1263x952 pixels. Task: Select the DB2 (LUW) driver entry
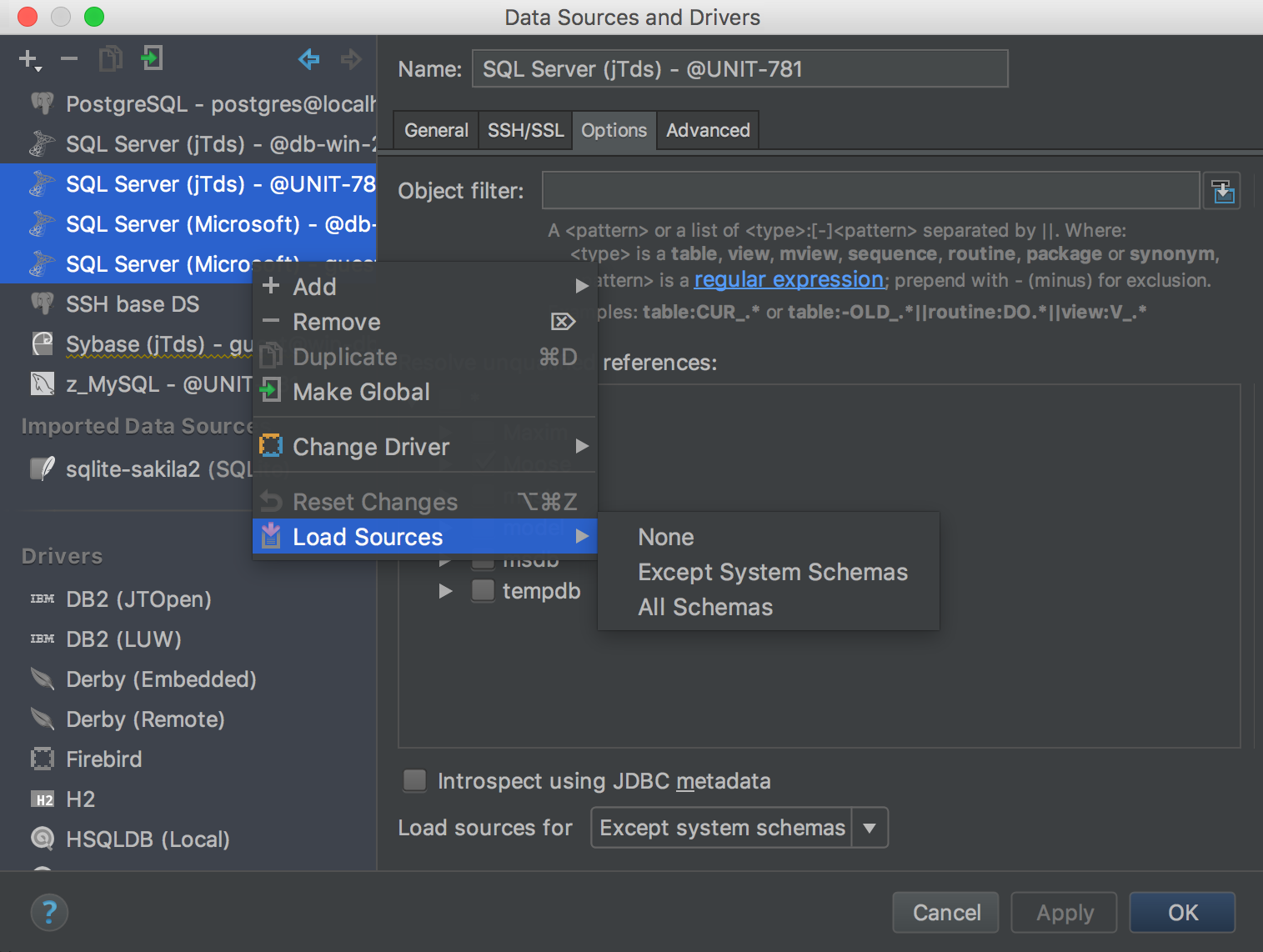(188, 639)
